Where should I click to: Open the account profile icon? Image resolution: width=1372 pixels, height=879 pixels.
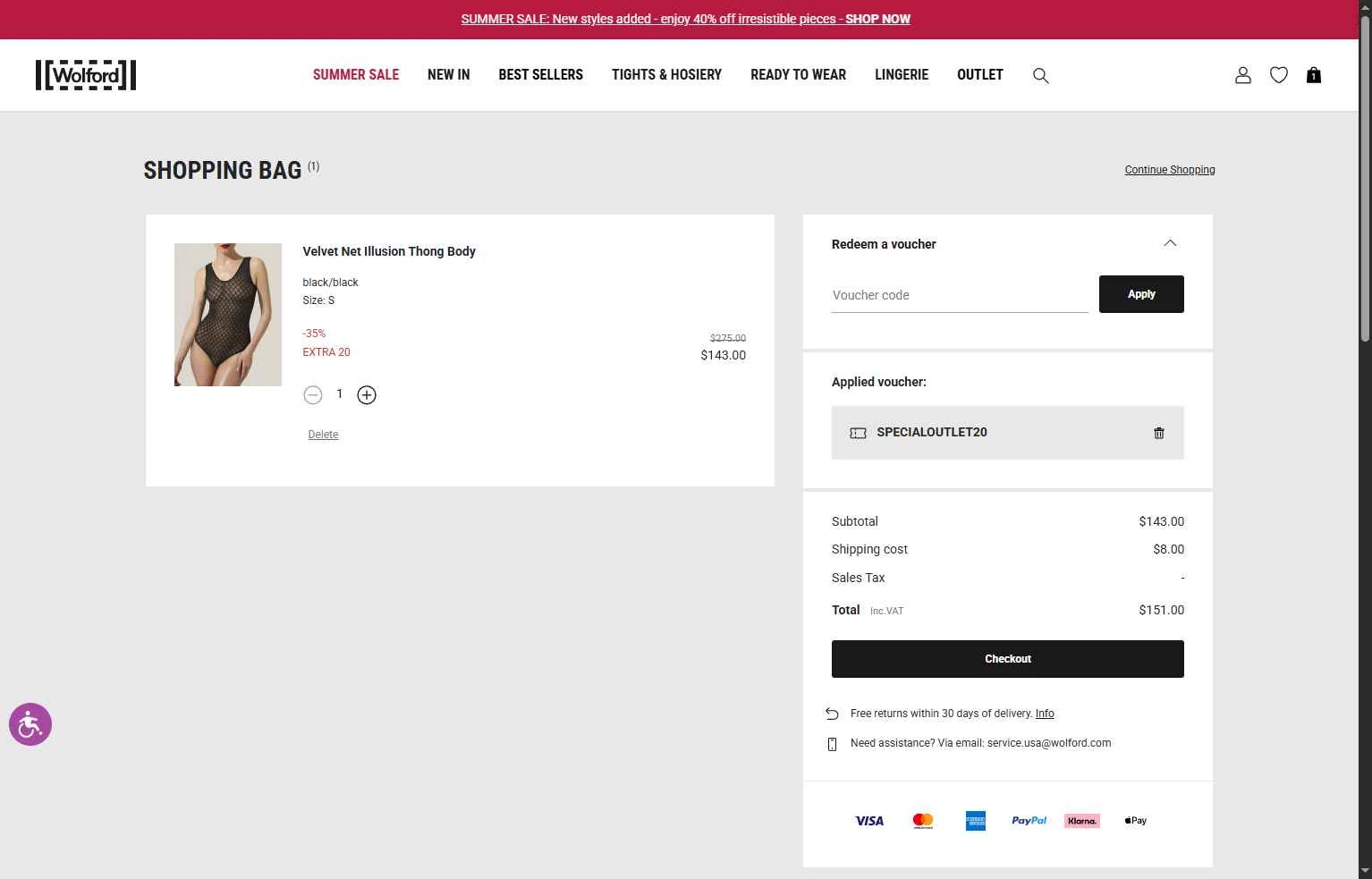(x=1243, y=75)
